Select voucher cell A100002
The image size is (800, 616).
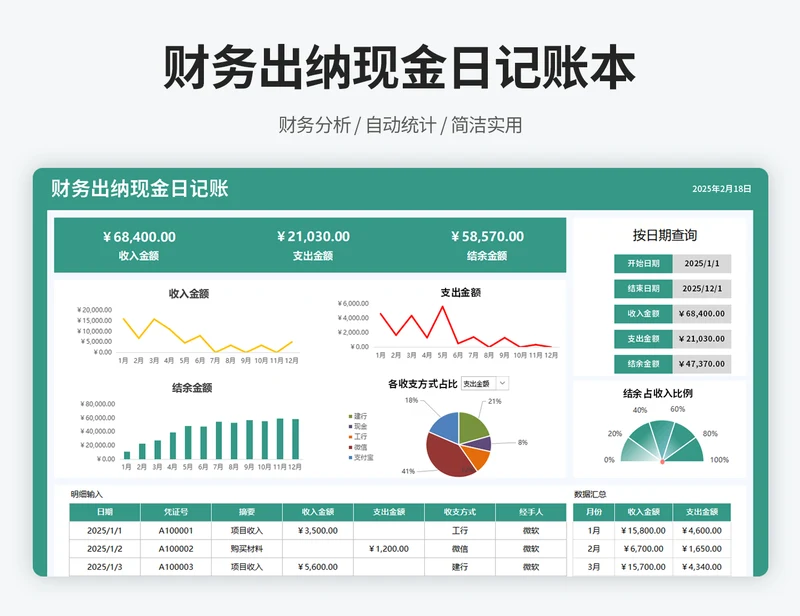pyautogui.click(x=176, y=549)
